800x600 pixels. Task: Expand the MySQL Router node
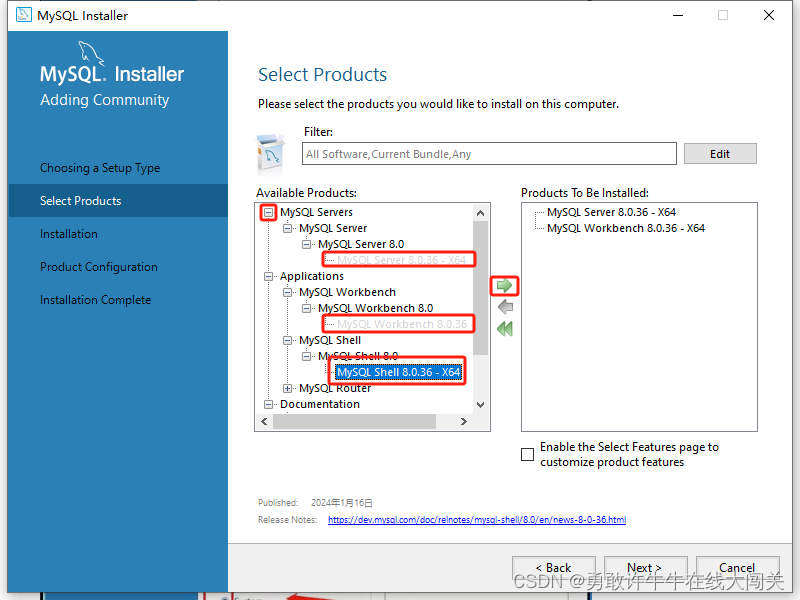click(287, 388)
